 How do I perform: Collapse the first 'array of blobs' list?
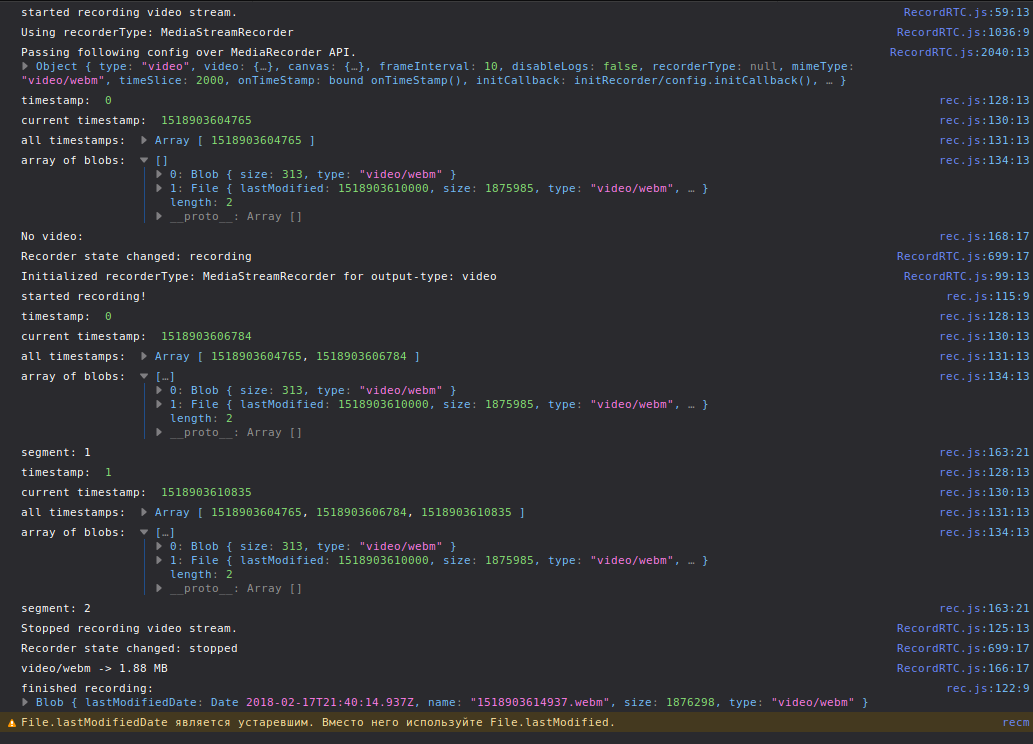tap(144, 160)
